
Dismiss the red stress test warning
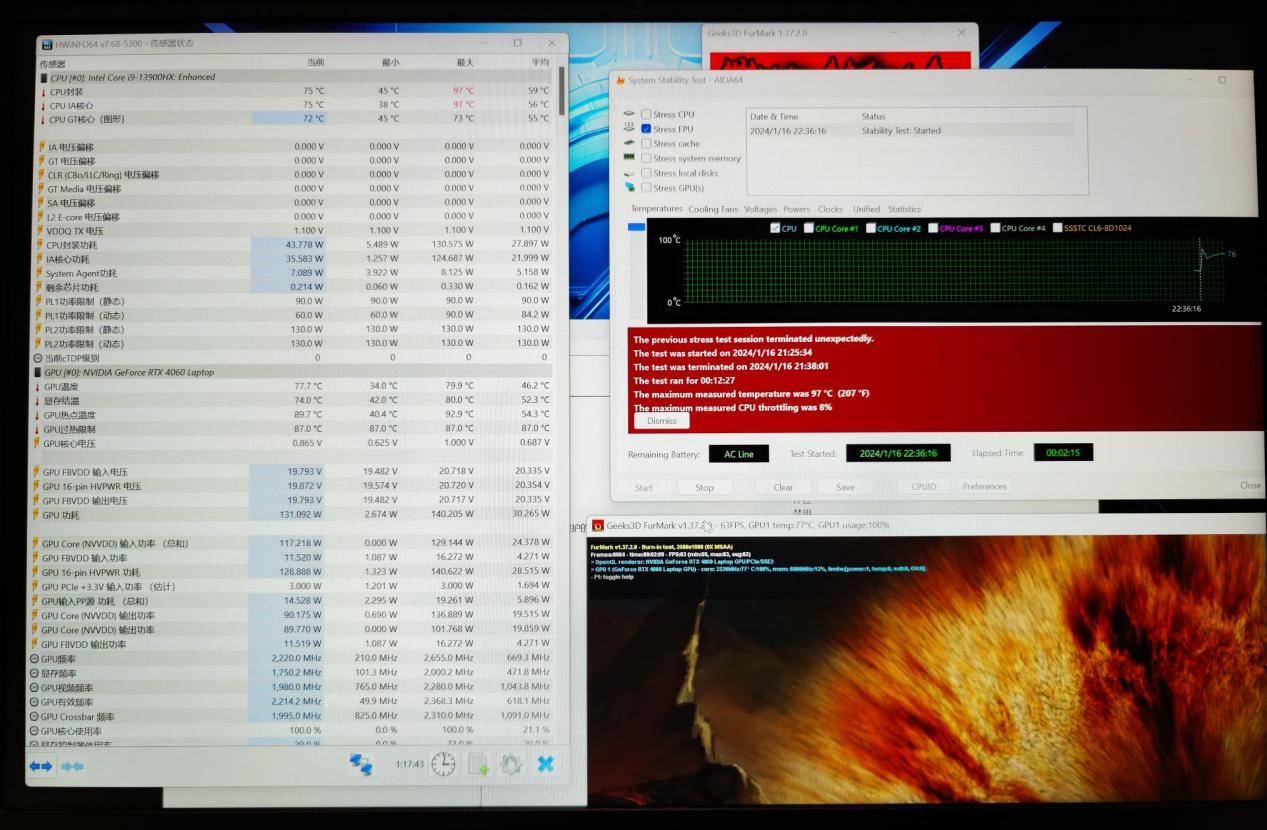point(661,421)
